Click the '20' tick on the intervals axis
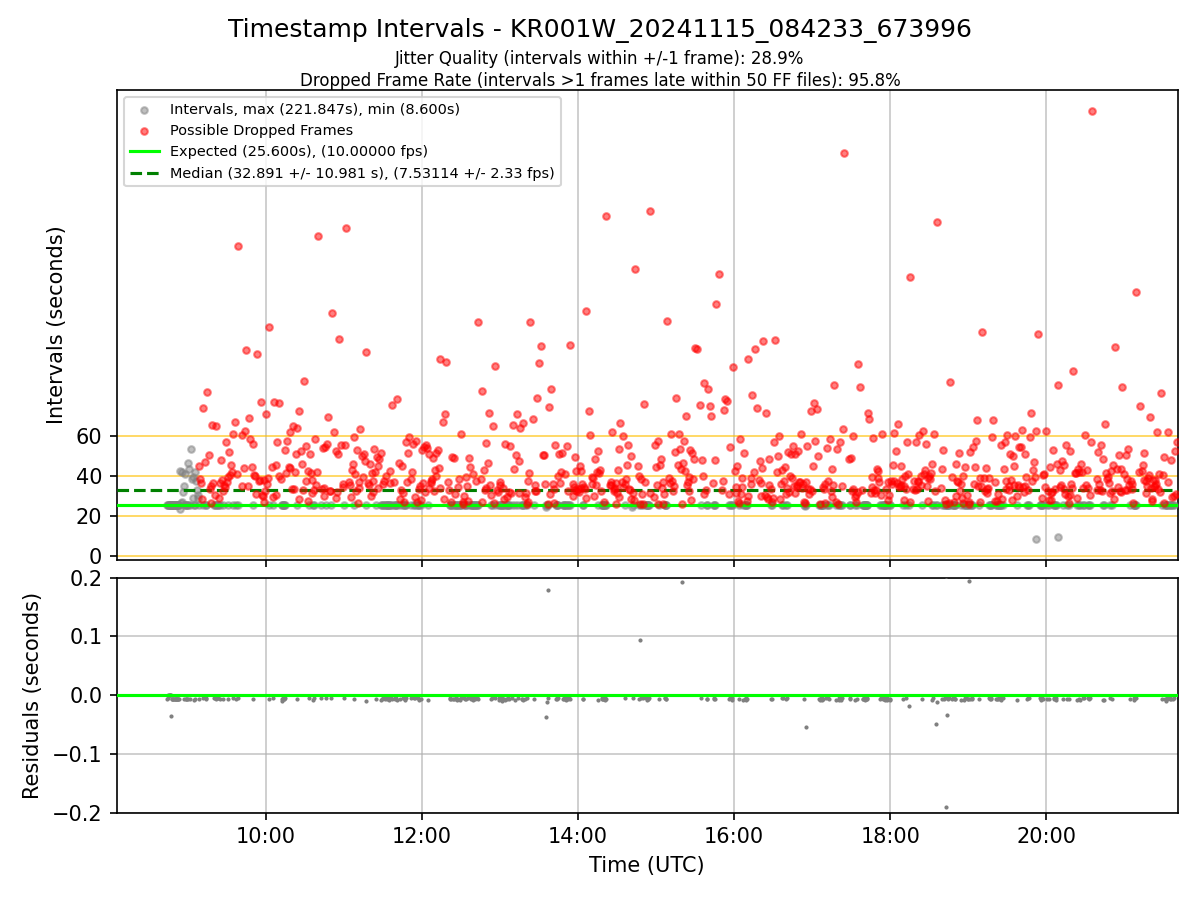Image resolution: width=1200 pixels, height=900 pixels. 90,516
